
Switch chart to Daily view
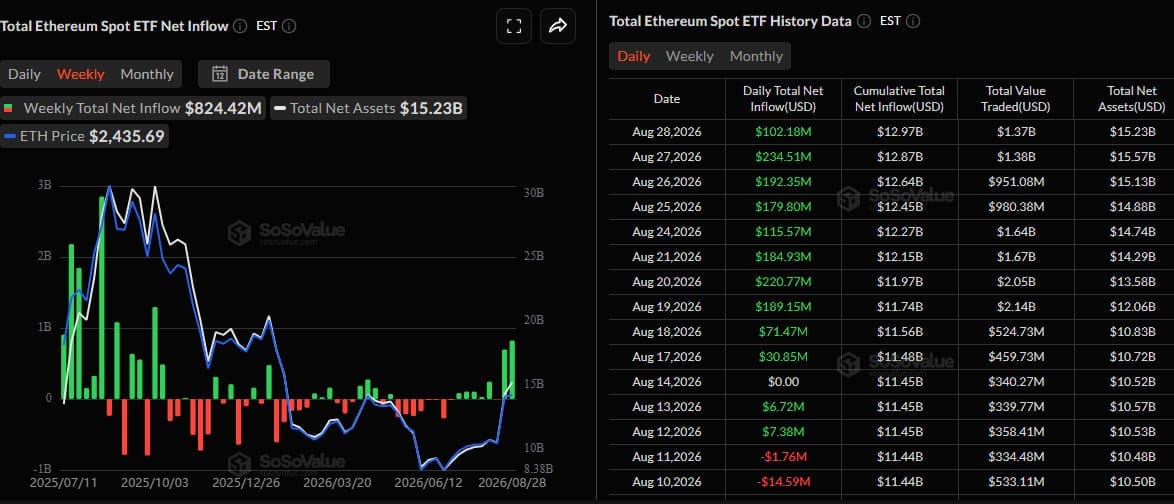(24, 74)
